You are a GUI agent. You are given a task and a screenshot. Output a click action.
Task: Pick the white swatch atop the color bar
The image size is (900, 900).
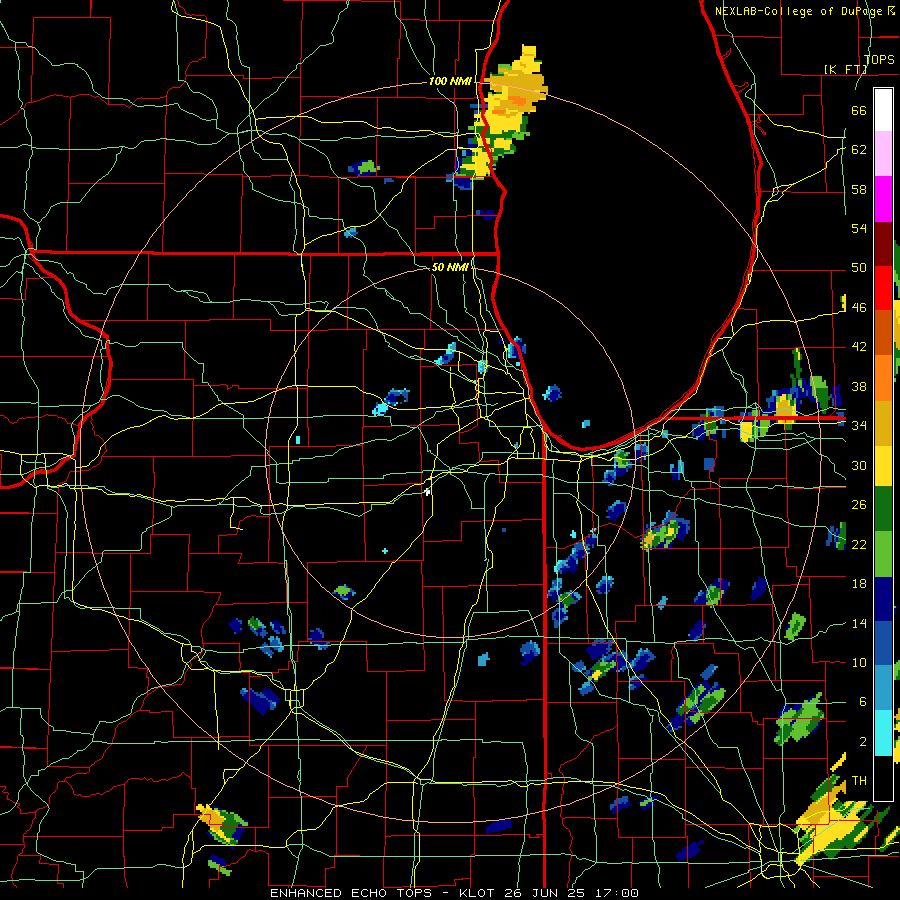pos(883,110)
